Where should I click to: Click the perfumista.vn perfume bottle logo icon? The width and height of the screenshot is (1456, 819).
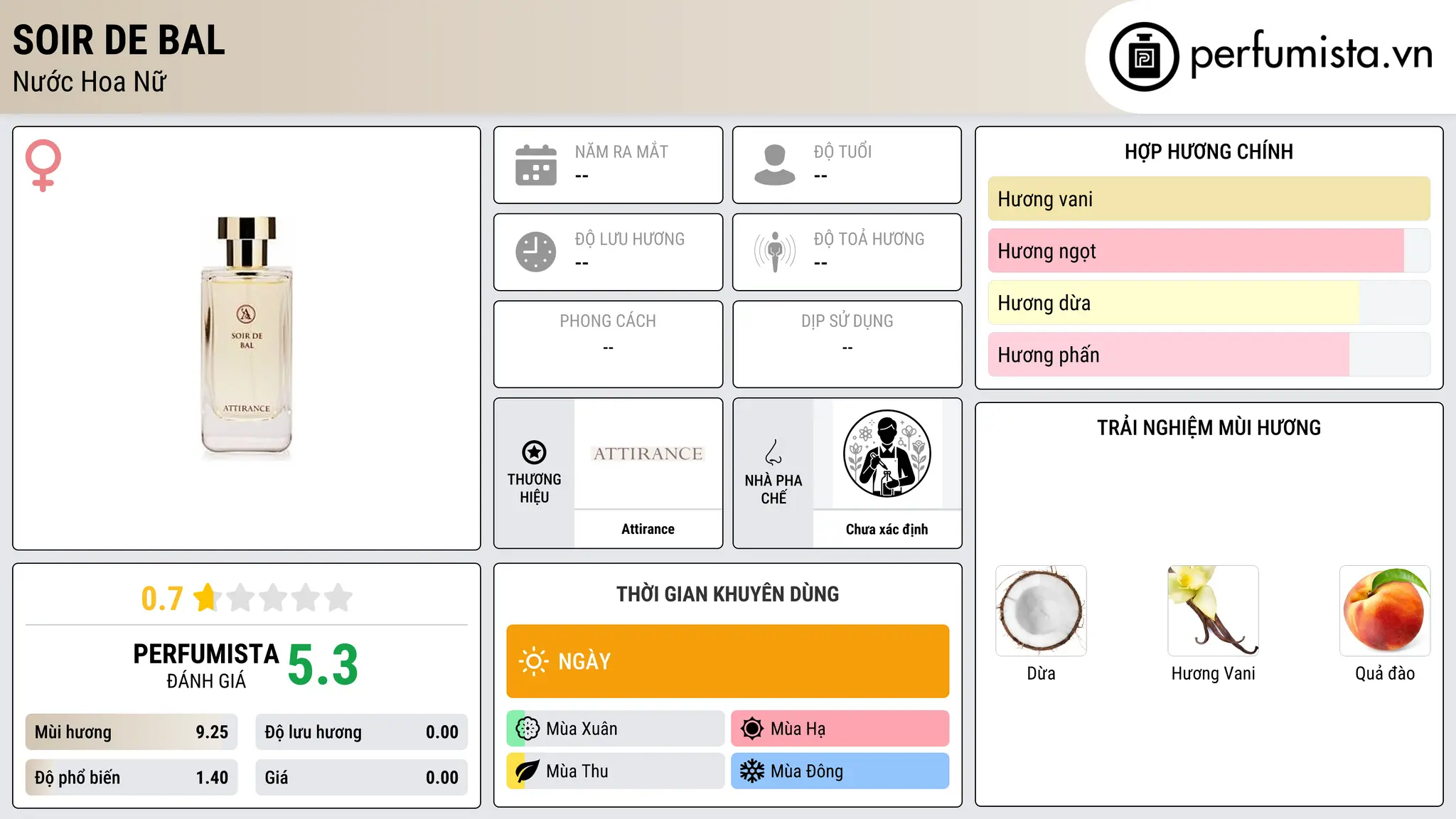(x=1144, y=57)
